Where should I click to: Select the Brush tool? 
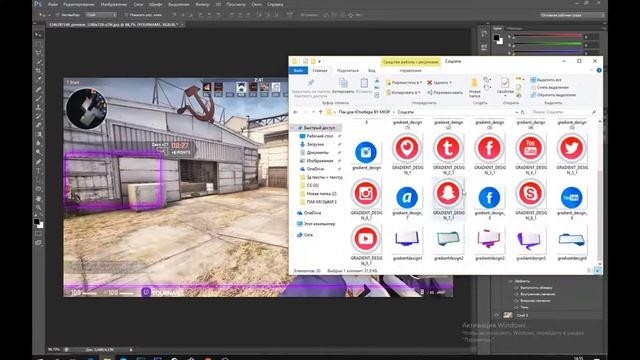click(x=38, y=98)
